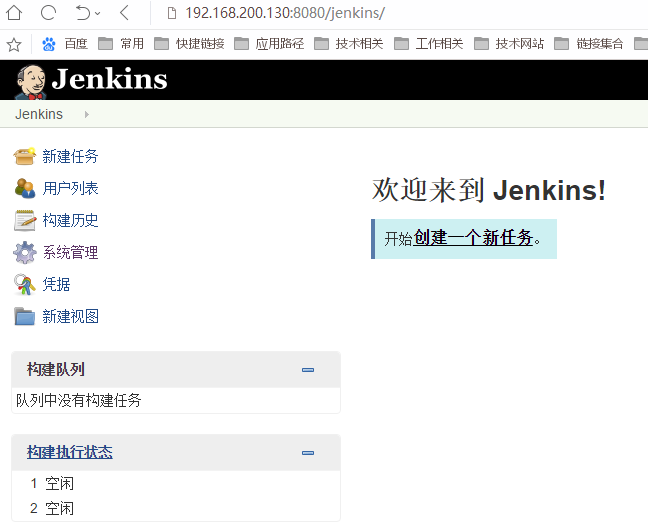Viewport: 648px width, 528px height.
Task: Open the 凭据 link
Action: coord(56,284)
